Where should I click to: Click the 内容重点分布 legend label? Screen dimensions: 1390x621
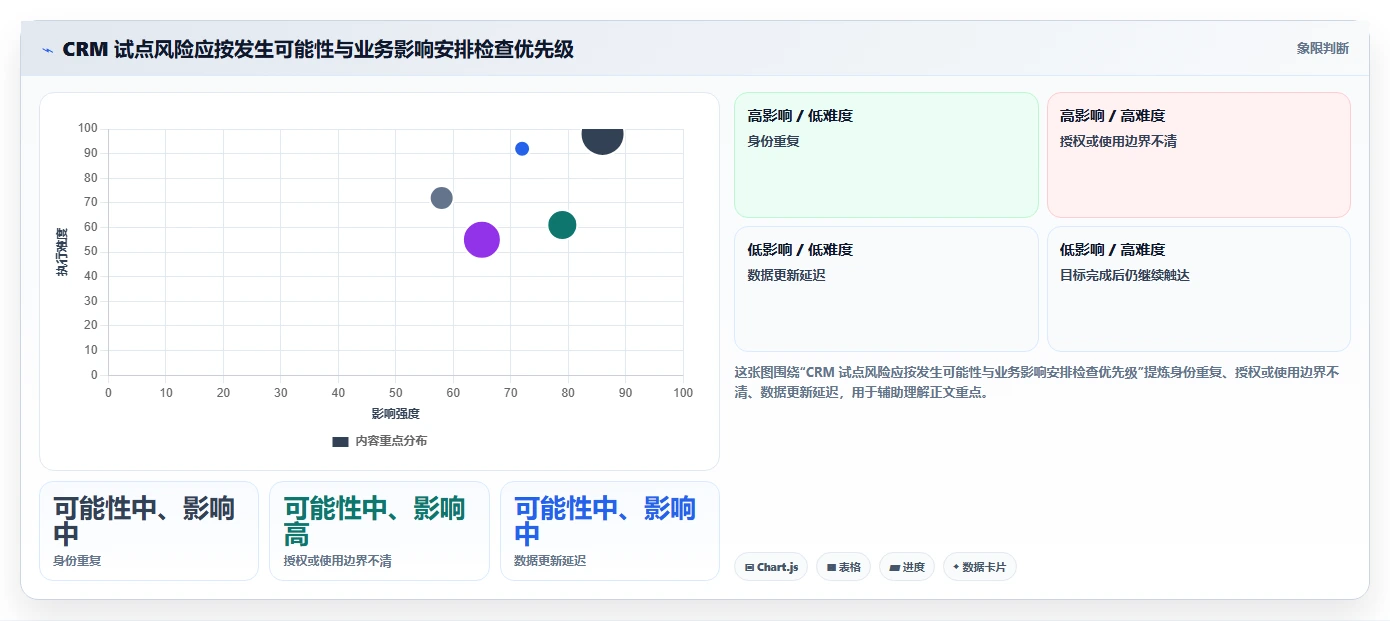click(x=391, y=441)
